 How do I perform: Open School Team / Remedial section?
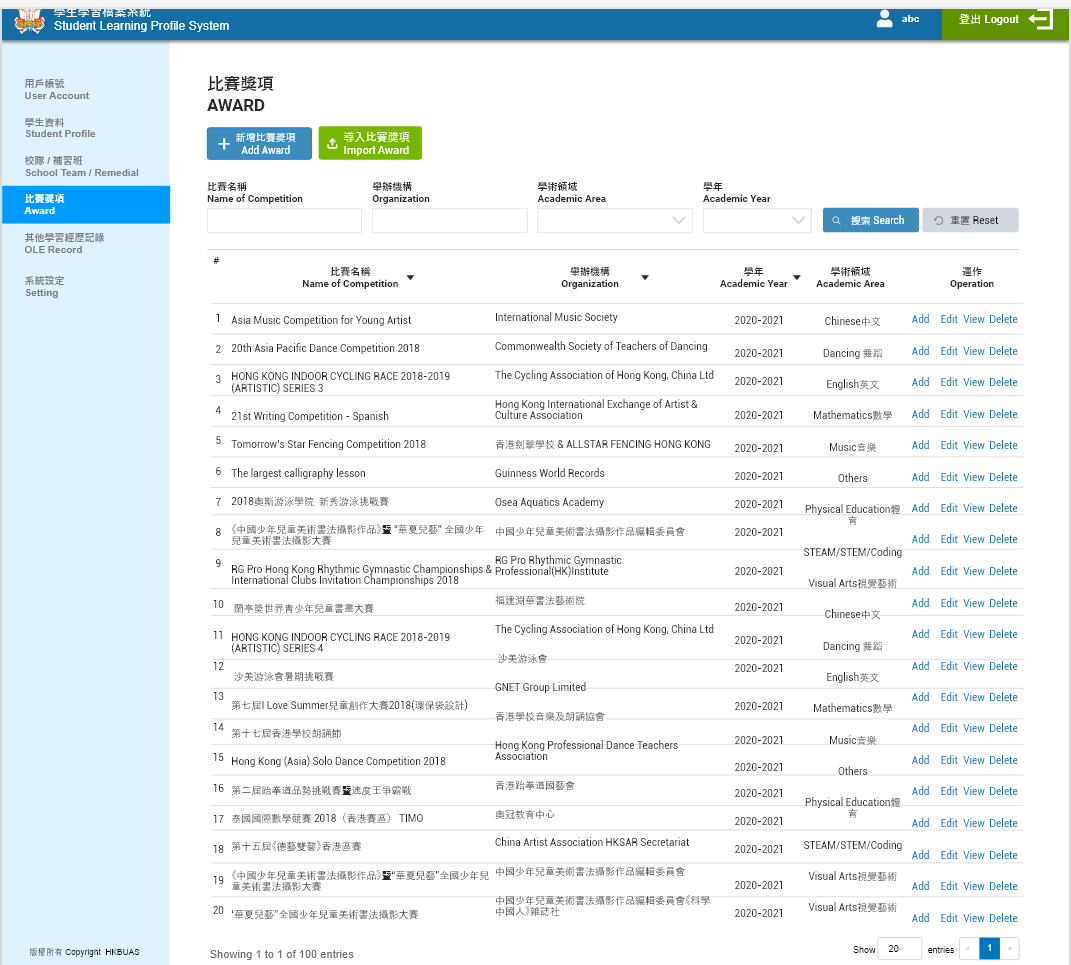[82, 166]
